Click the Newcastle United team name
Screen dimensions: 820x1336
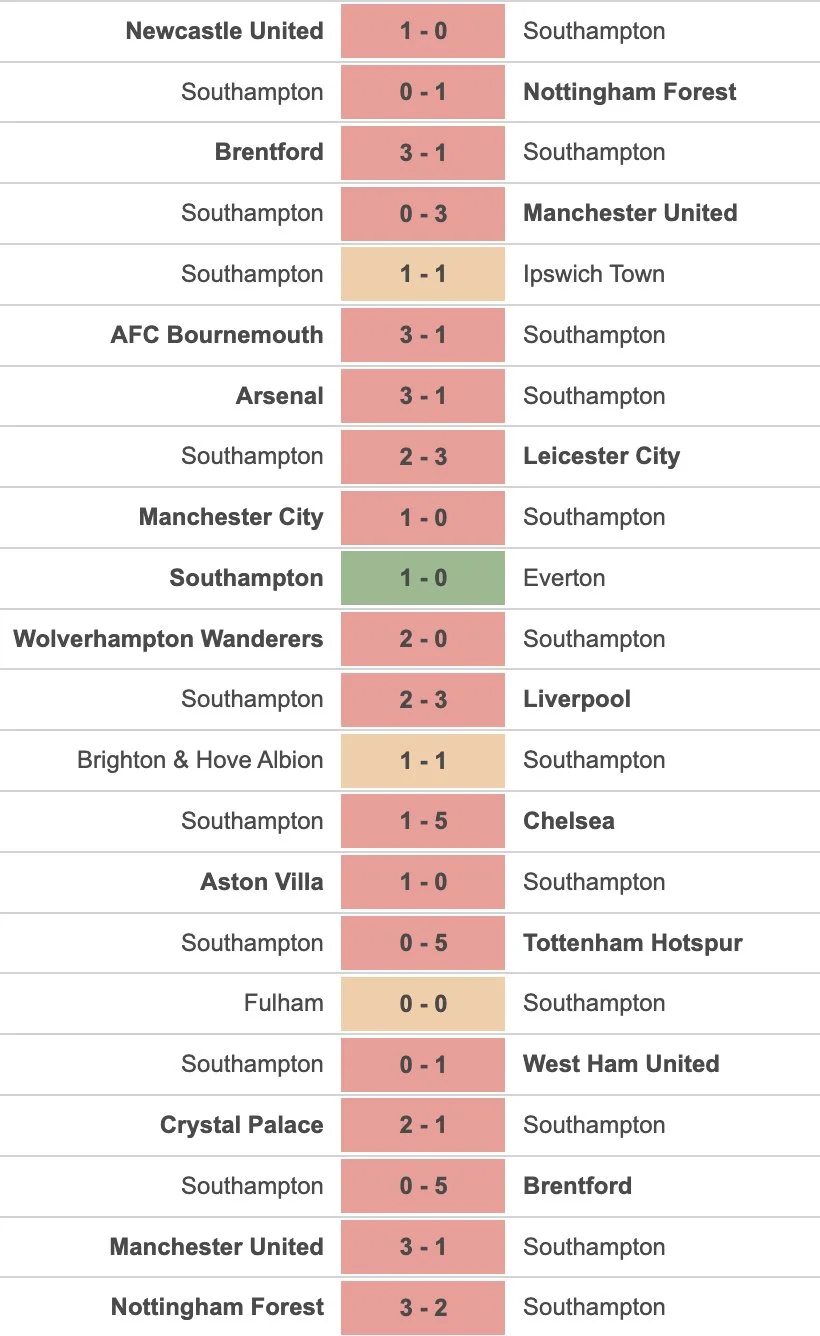coord(224,31)
